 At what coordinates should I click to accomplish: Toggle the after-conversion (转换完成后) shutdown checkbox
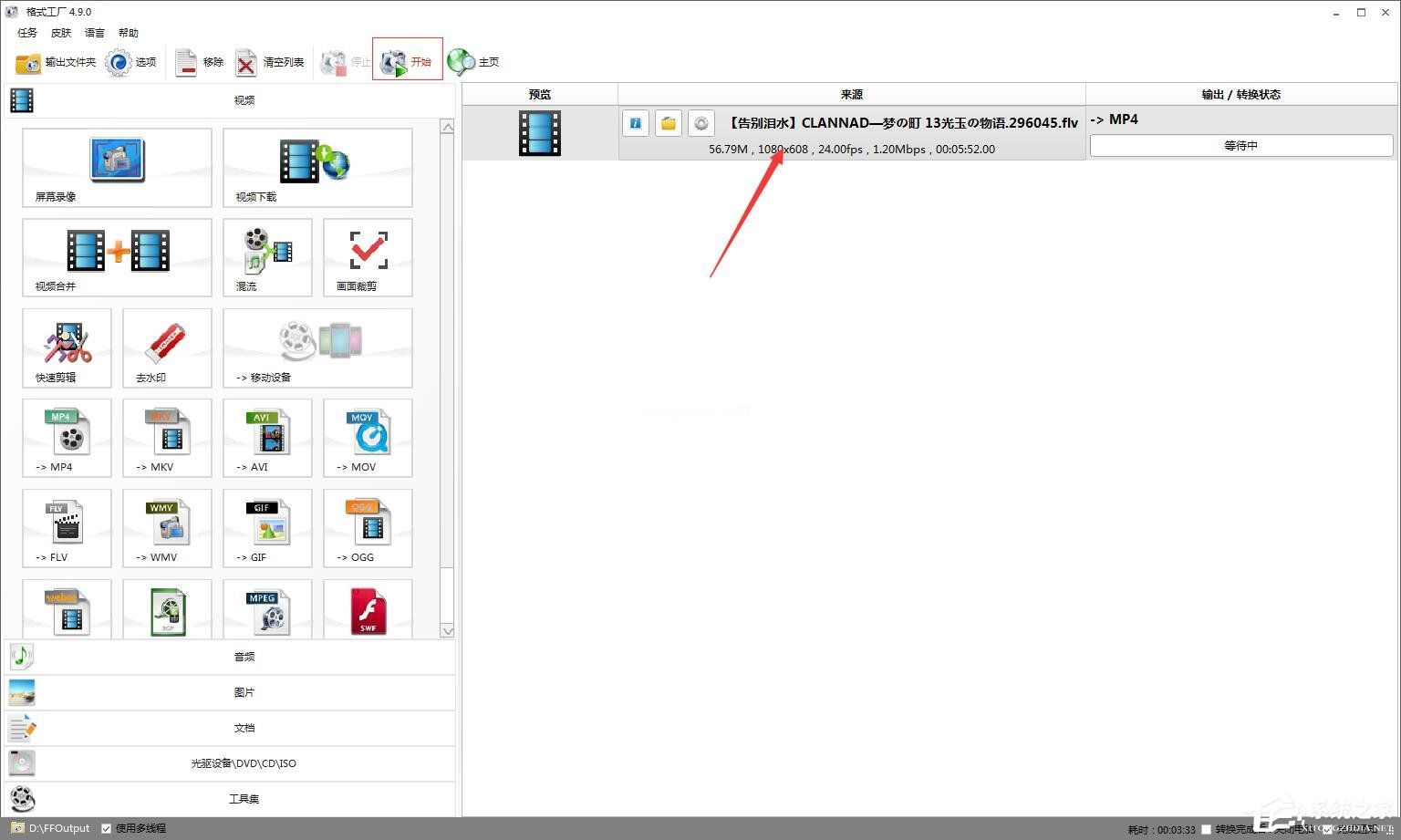(x=1207, y=829)
